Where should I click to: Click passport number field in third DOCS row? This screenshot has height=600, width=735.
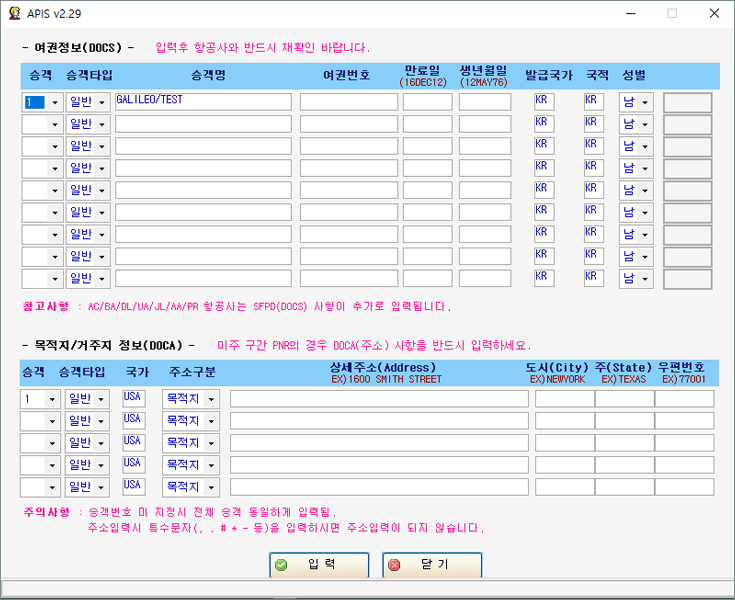point(349,146)
